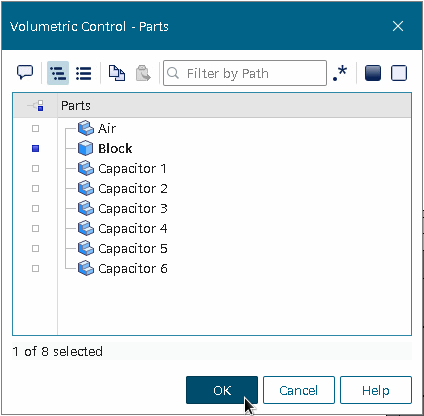
Task: Uncheck the Block part checkbox
Action: click(35, 148)
